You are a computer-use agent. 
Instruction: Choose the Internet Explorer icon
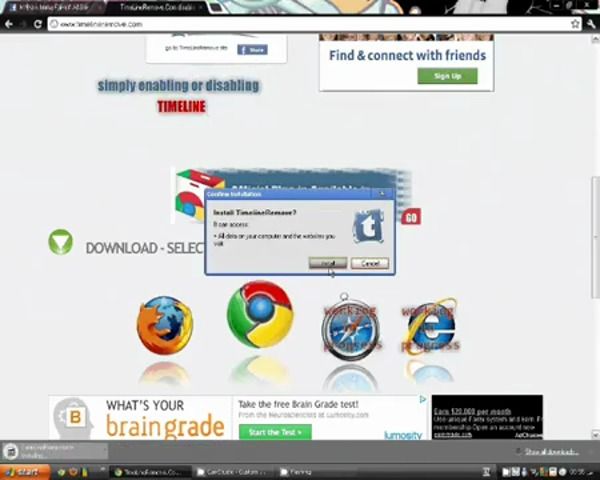click(430, 327)
